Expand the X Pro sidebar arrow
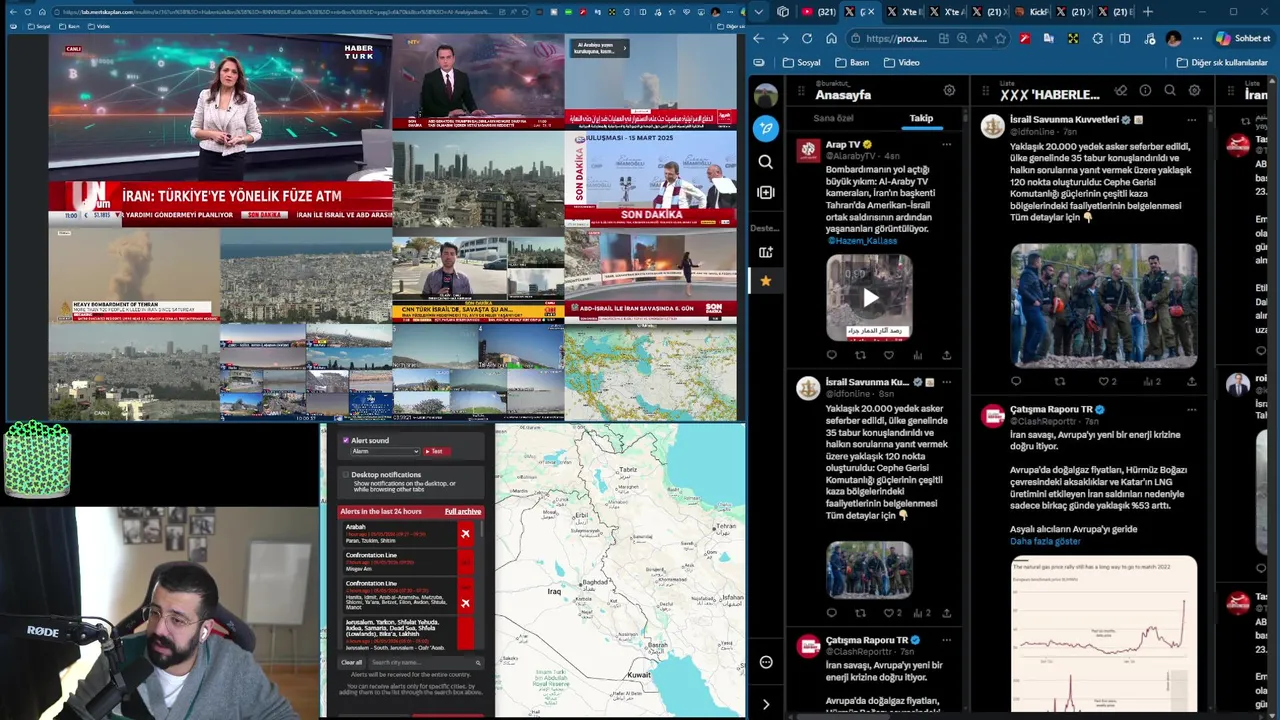Viewport: 1280px width, 720px height. click(766, 705)
